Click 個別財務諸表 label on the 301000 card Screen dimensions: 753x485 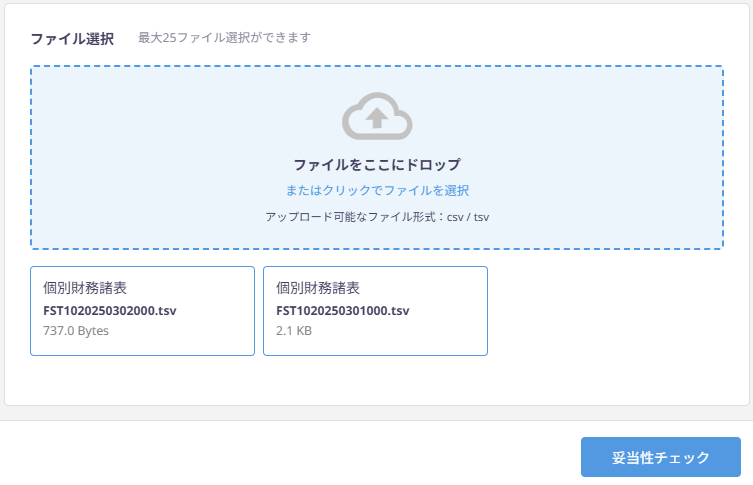[318, 288]
